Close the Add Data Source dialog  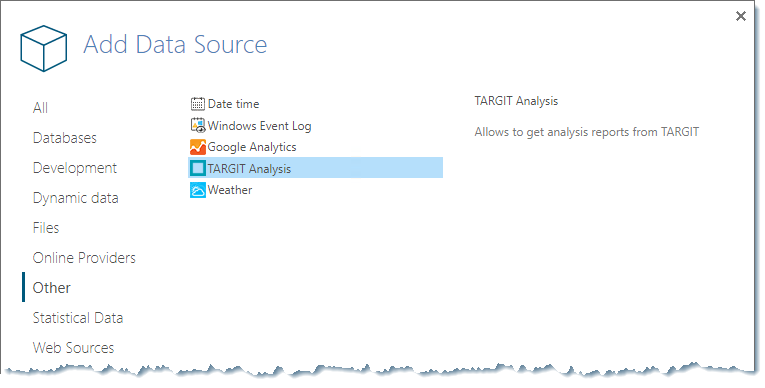click(x=741, y=16)
